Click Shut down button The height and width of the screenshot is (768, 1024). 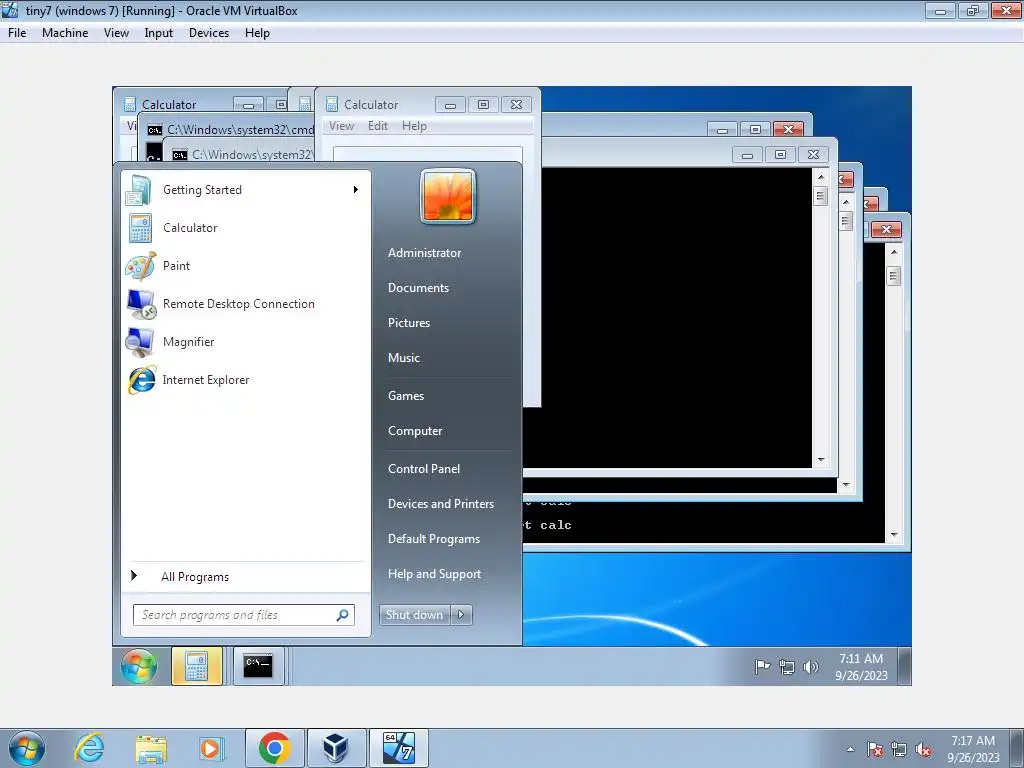[x=415, y=615]
